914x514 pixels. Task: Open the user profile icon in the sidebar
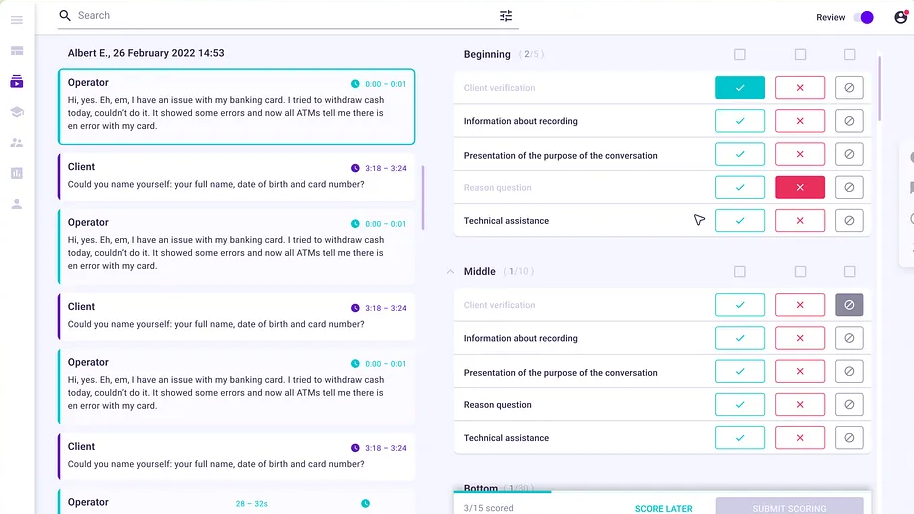tap(17, 204)
